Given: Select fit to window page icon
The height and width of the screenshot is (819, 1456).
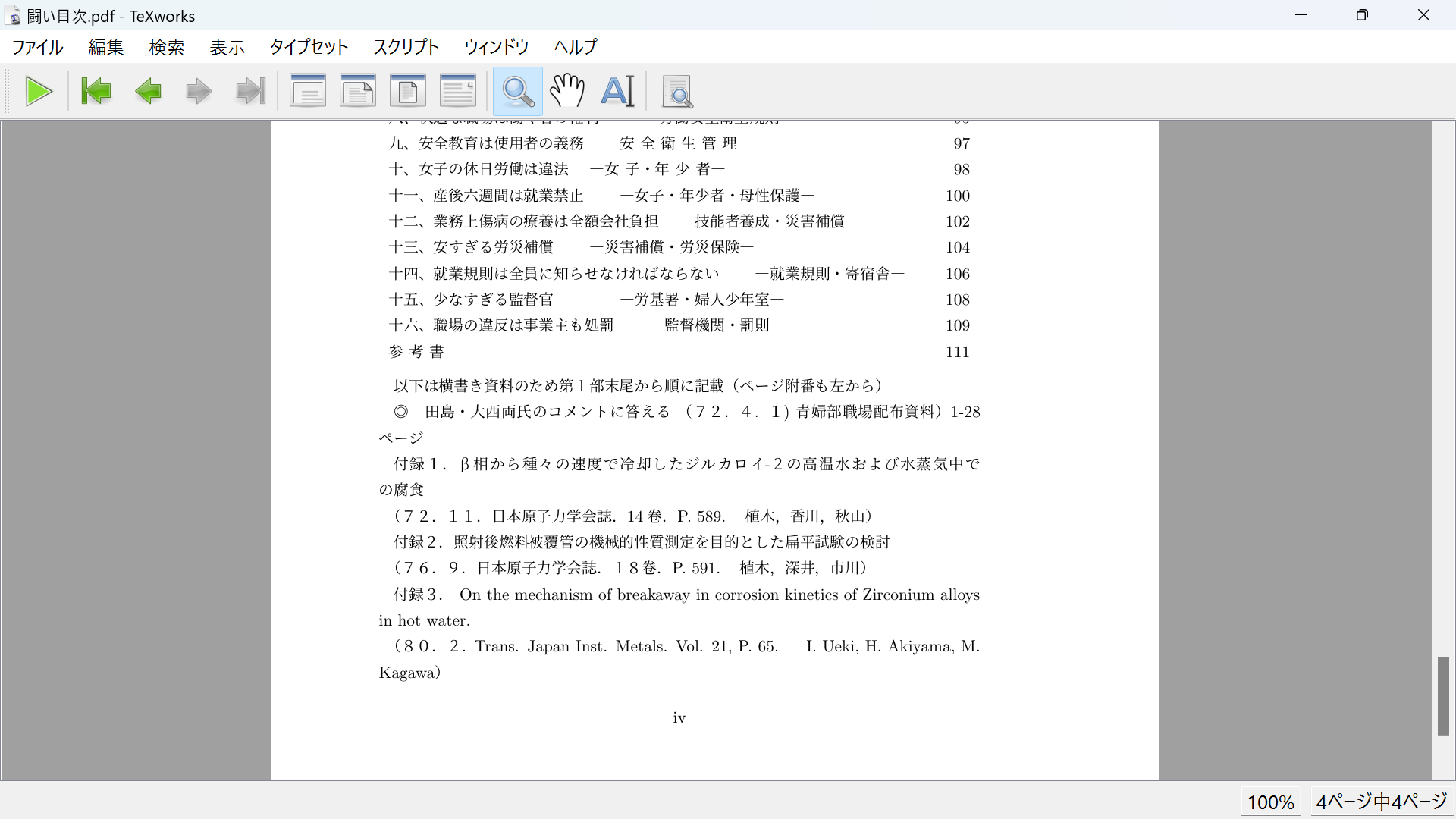Looking at the screenshot, I should click(x=408, y=92).
